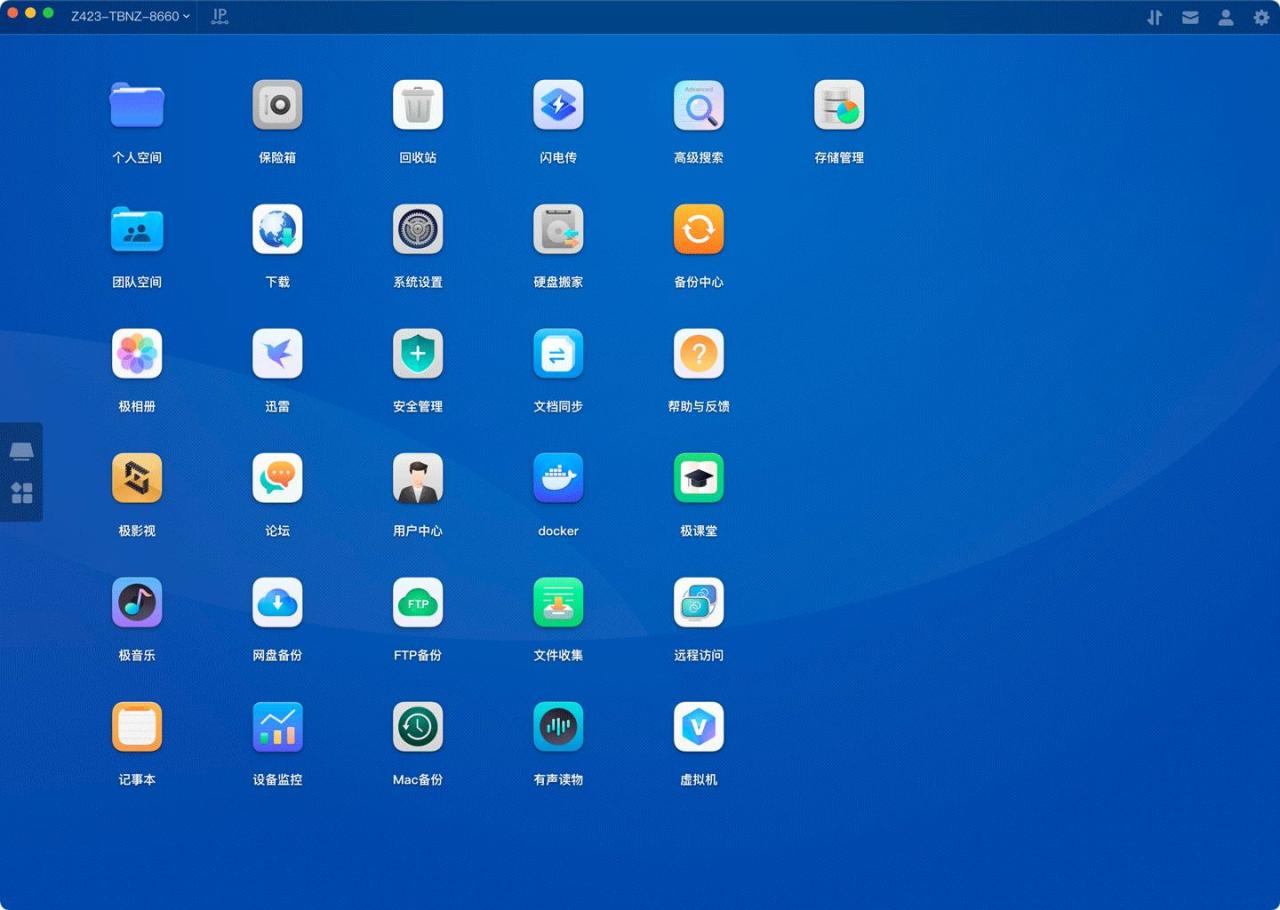This screenshot has width=1280, height=910.
Task: Open 高级搜索 advanced search
Action: tap(699, 105)
